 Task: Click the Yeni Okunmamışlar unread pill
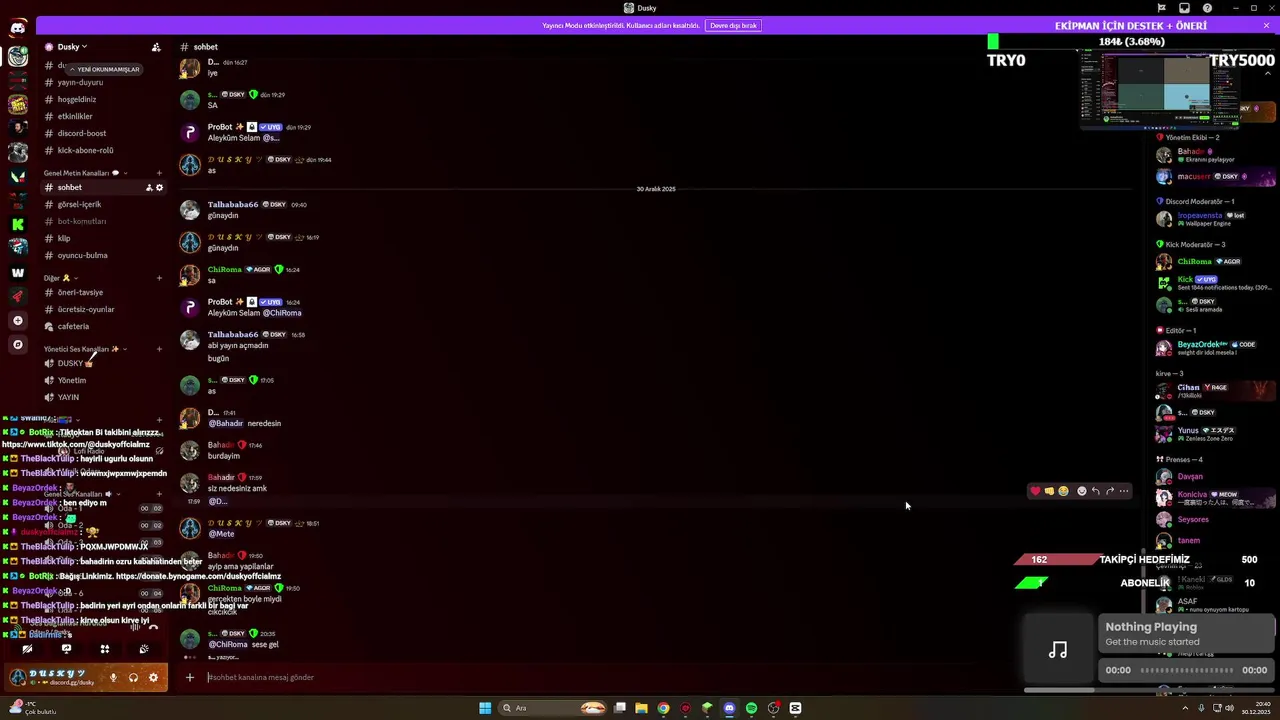point(104,69)
